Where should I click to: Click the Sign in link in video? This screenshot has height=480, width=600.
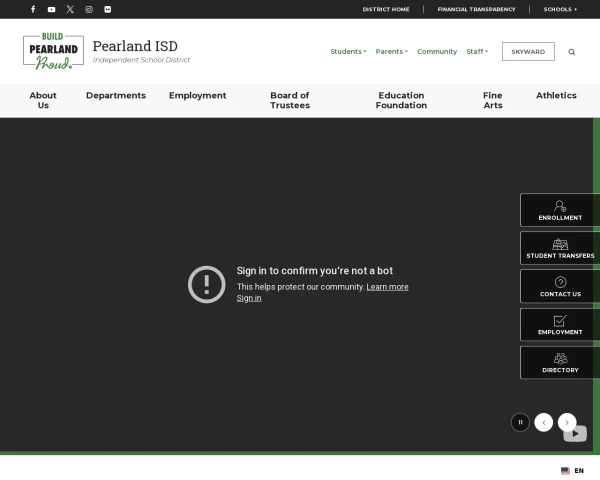[249, 298]
